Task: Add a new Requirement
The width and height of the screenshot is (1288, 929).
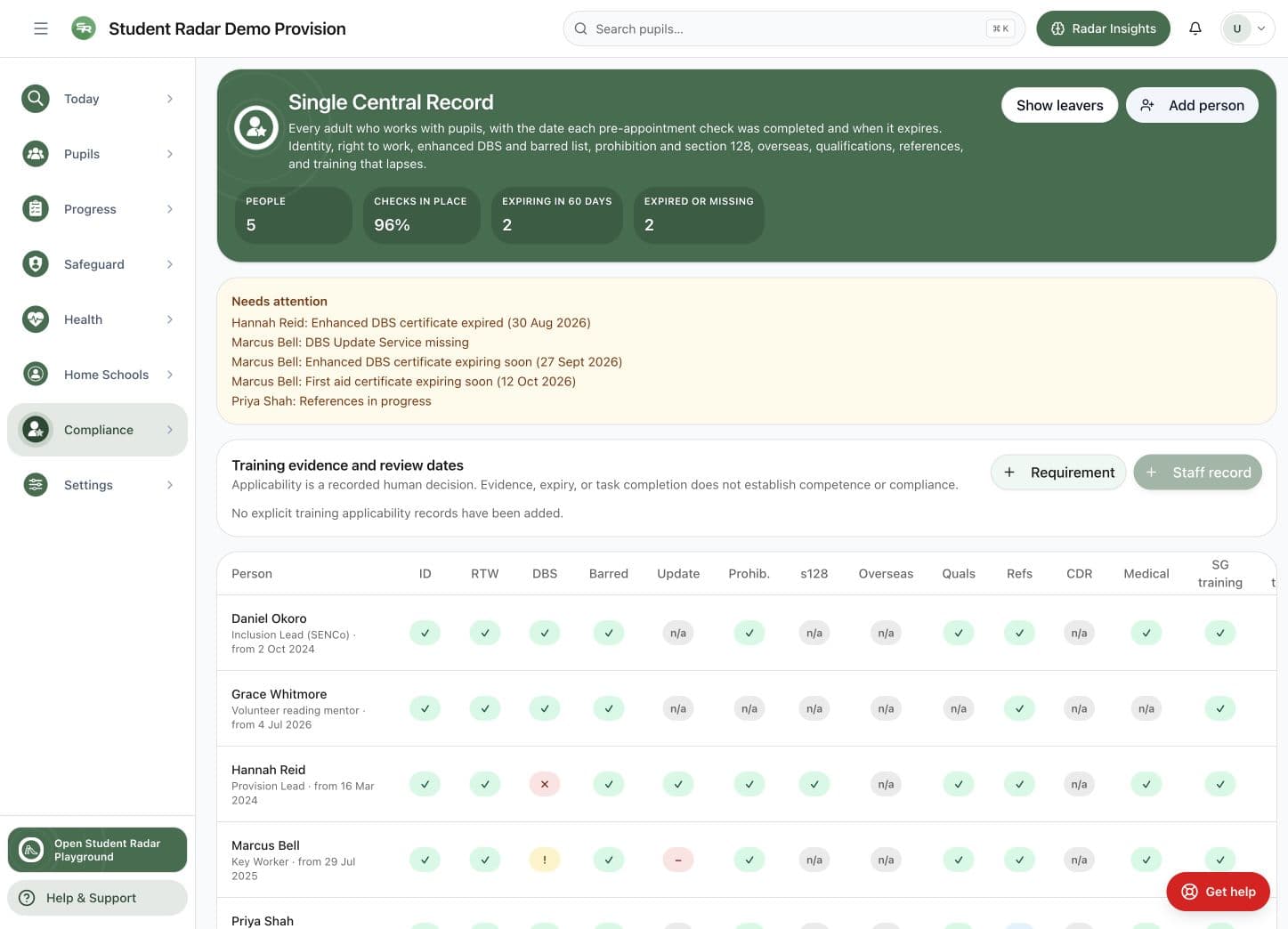Action: point(1058,473)
